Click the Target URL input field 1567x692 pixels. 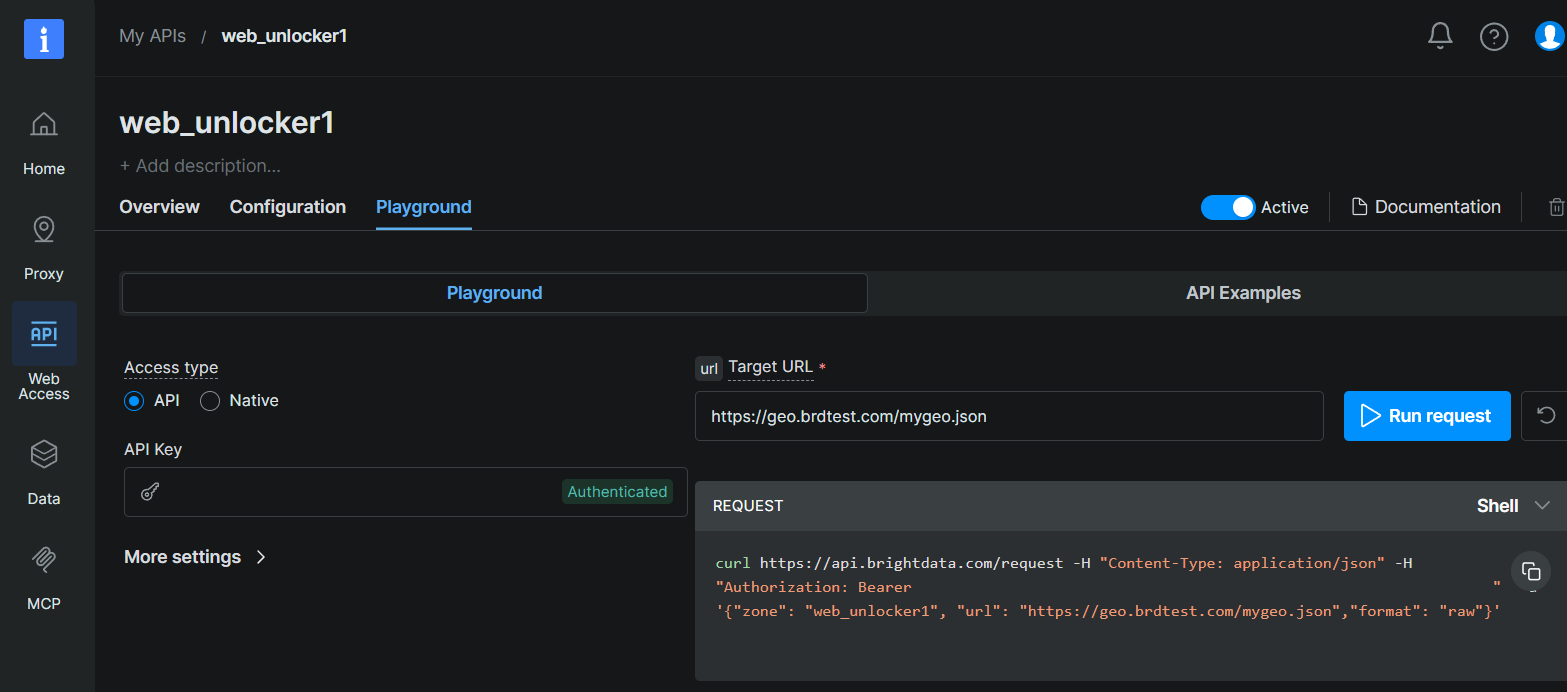(x=1008, y=416)
